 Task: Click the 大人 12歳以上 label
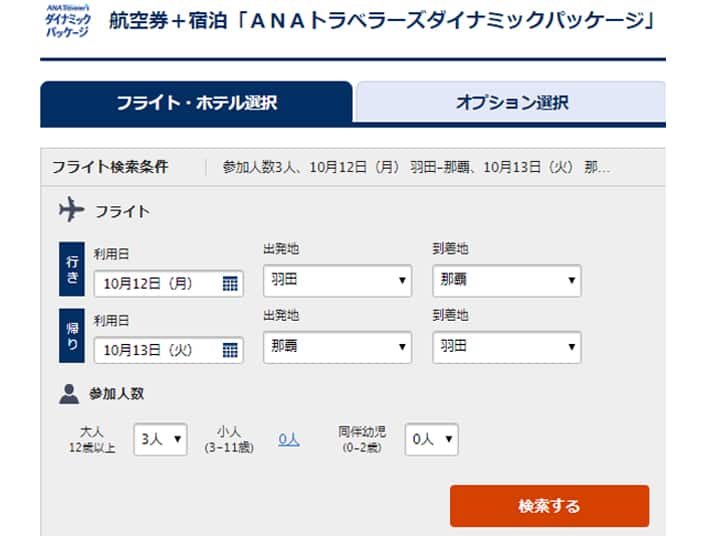(x=92, y=440)
